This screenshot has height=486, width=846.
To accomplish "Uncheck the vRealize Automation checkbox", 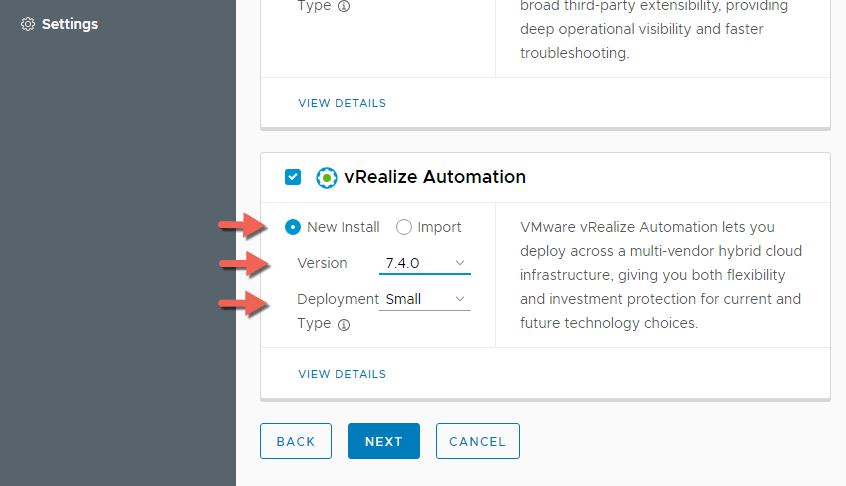I will click(293, 178).
